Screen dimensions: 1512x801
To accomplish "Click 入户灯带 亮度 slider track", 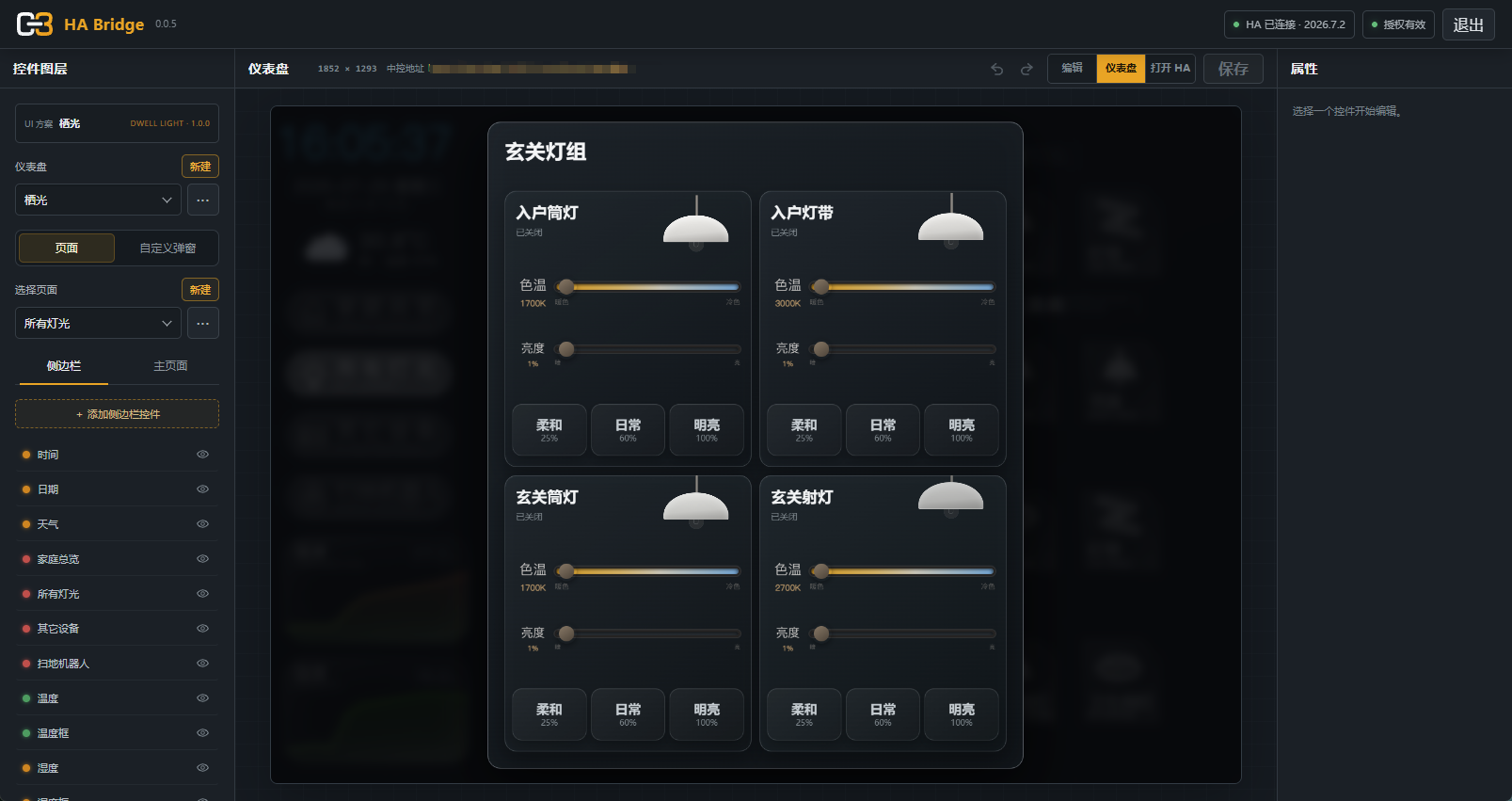I will [904, 349].
